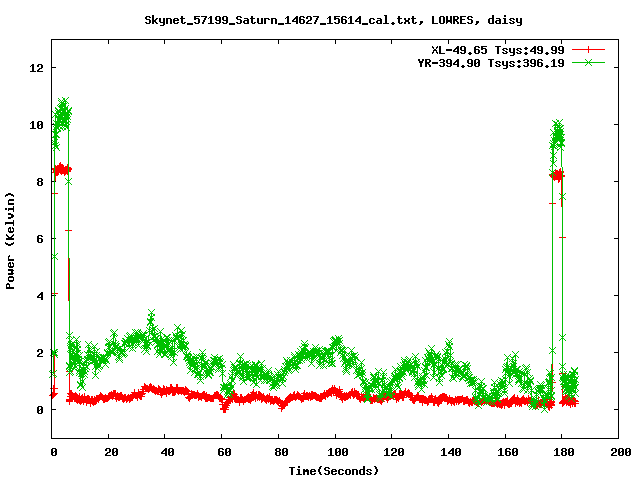This screenshot has width=640, height=480.
Task: Click the x-axis tick label 60
Action: (224, 452)
